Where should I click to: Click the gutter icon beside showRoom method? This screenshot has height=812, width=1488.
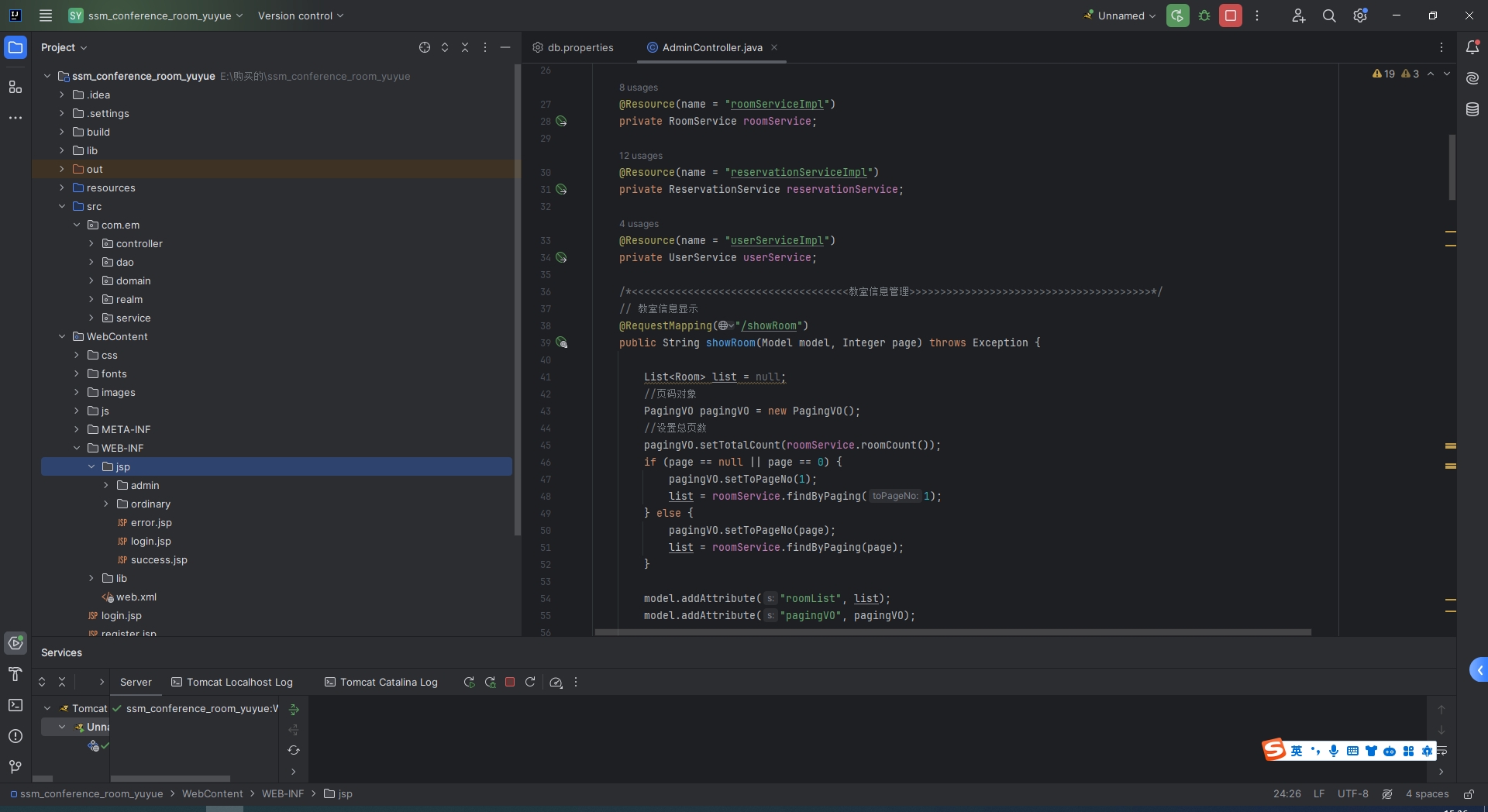click(562, 343)
